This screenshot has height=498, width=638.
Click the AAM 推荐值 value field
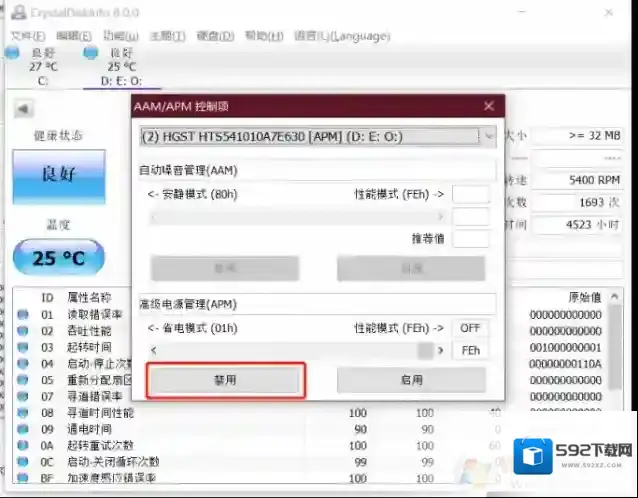click(x=470, y=239)
